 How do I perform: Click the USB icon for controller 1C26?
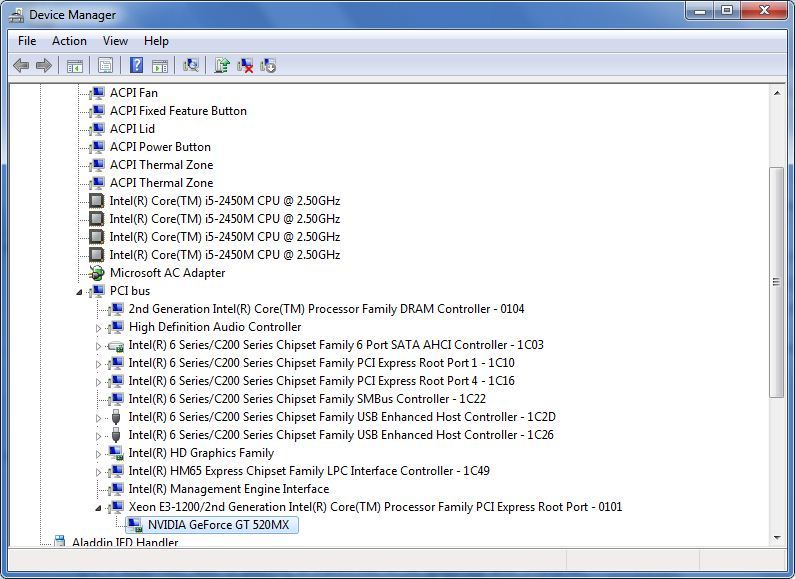click(x=116, y=435)
